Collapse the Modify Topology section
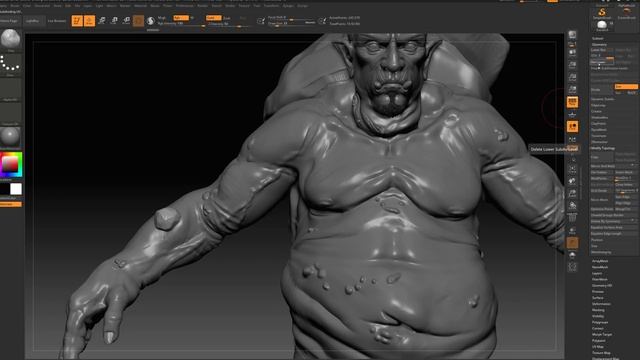Screen dimensions: 640x360 pos(603,148)
